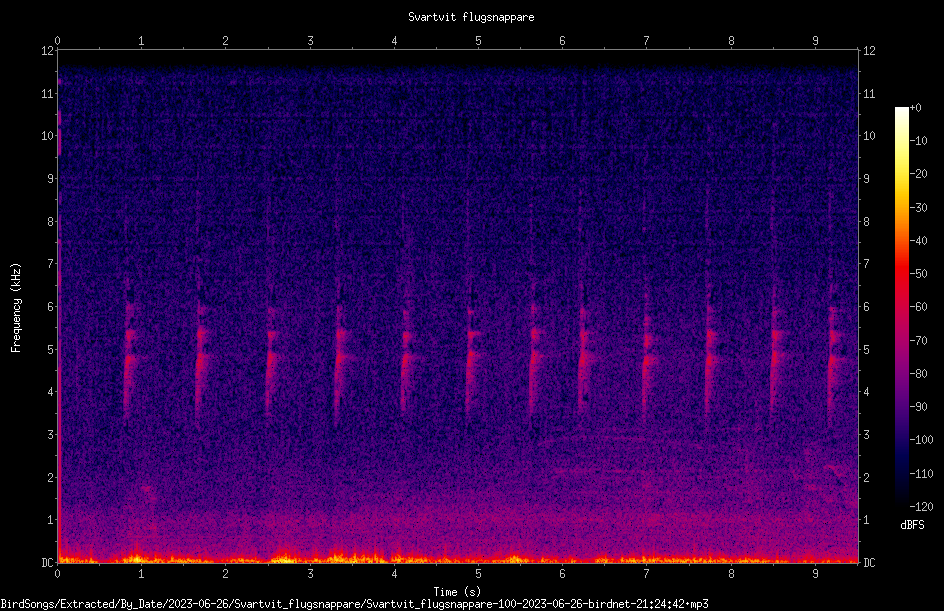
Task: Select the -120 colorbar label
Action: tap(922, 507)
